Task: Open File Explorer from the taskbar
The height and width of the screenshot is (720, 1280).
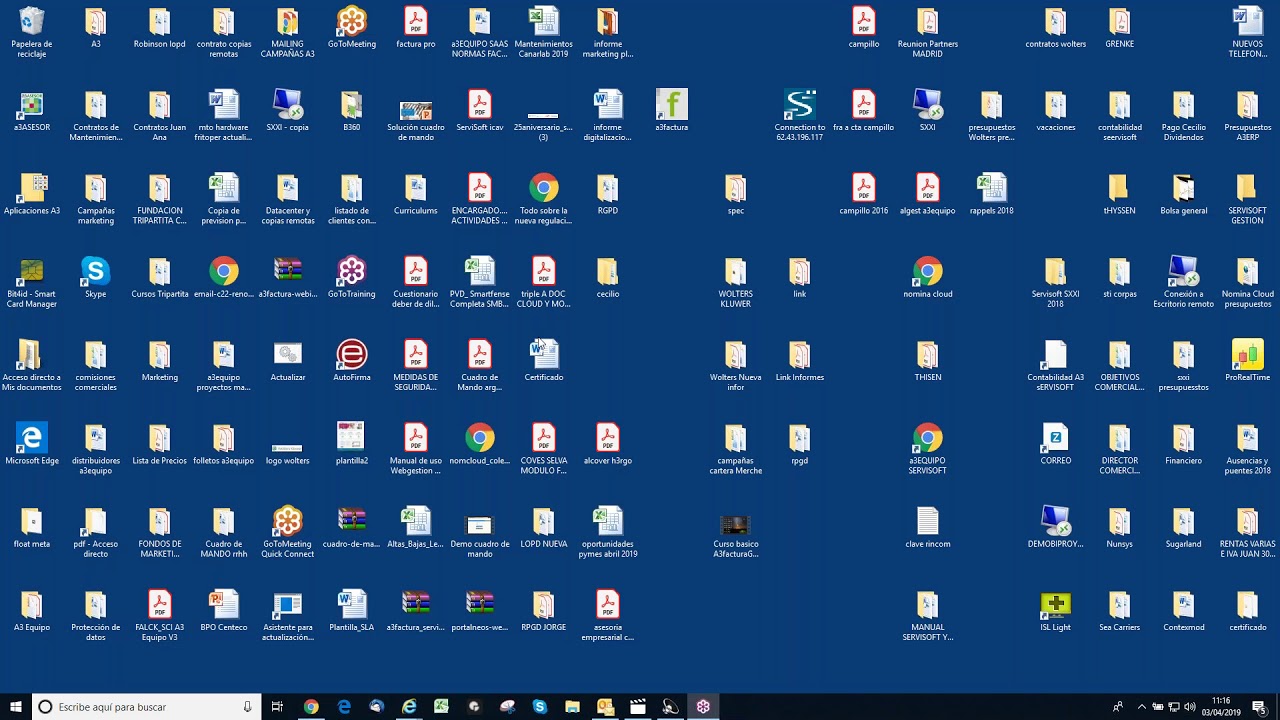Action: pos(572,707)
